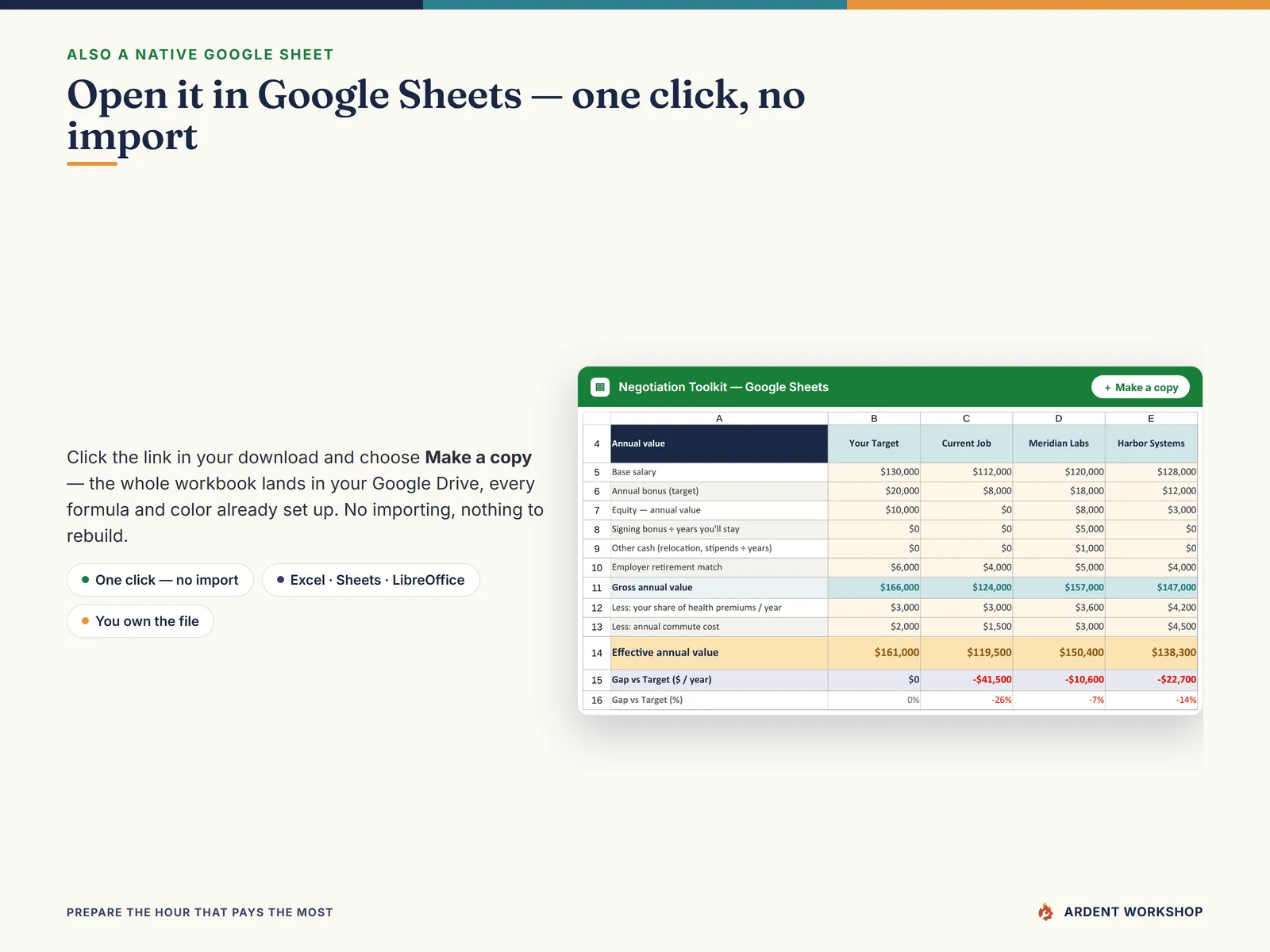Select the 'Excel · Sheets · LibreOffice' pill

point(371,580)
